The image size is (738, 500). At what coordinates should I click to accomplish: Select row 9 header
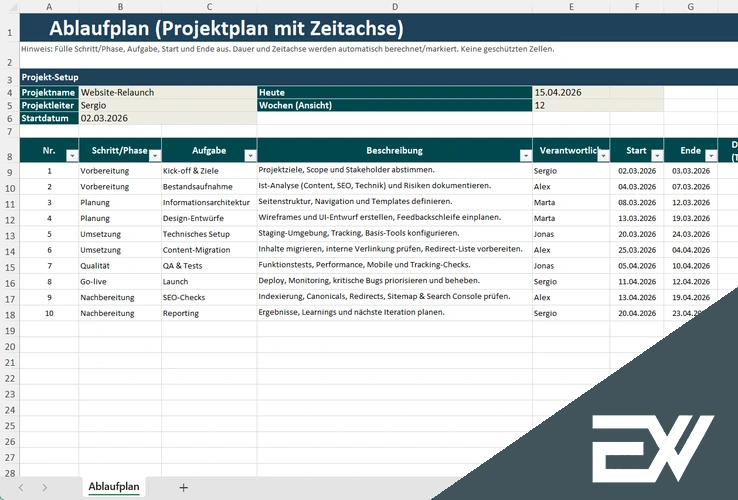click(10, 172)
